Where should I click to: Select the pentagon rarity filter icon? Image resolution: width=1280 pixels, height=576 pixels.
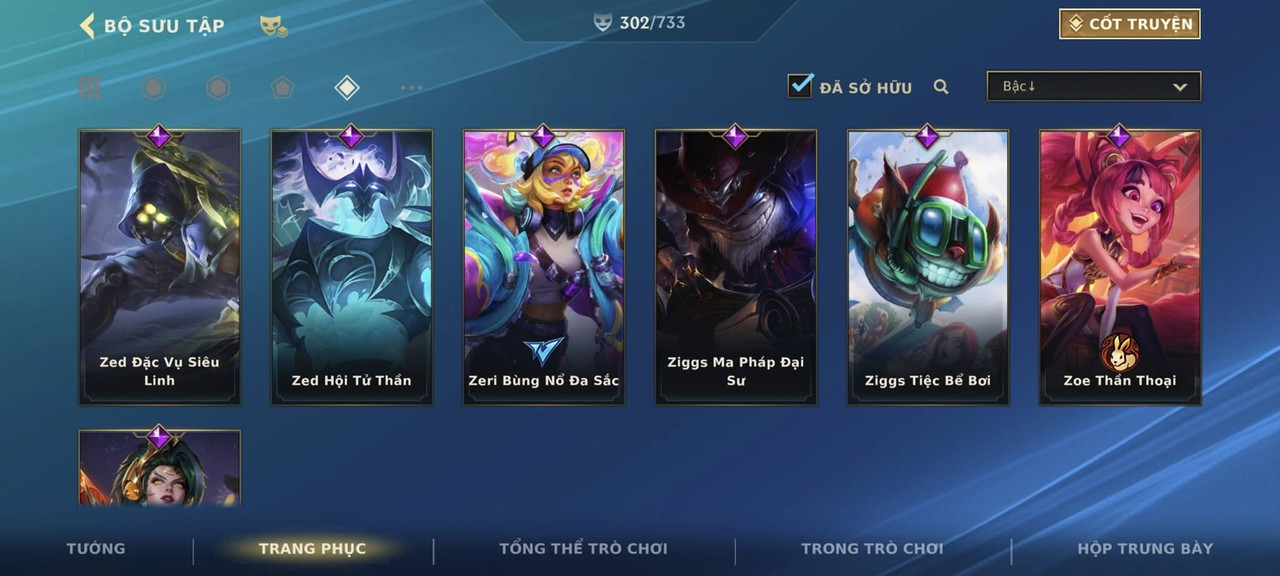click(x=282, y=88)
